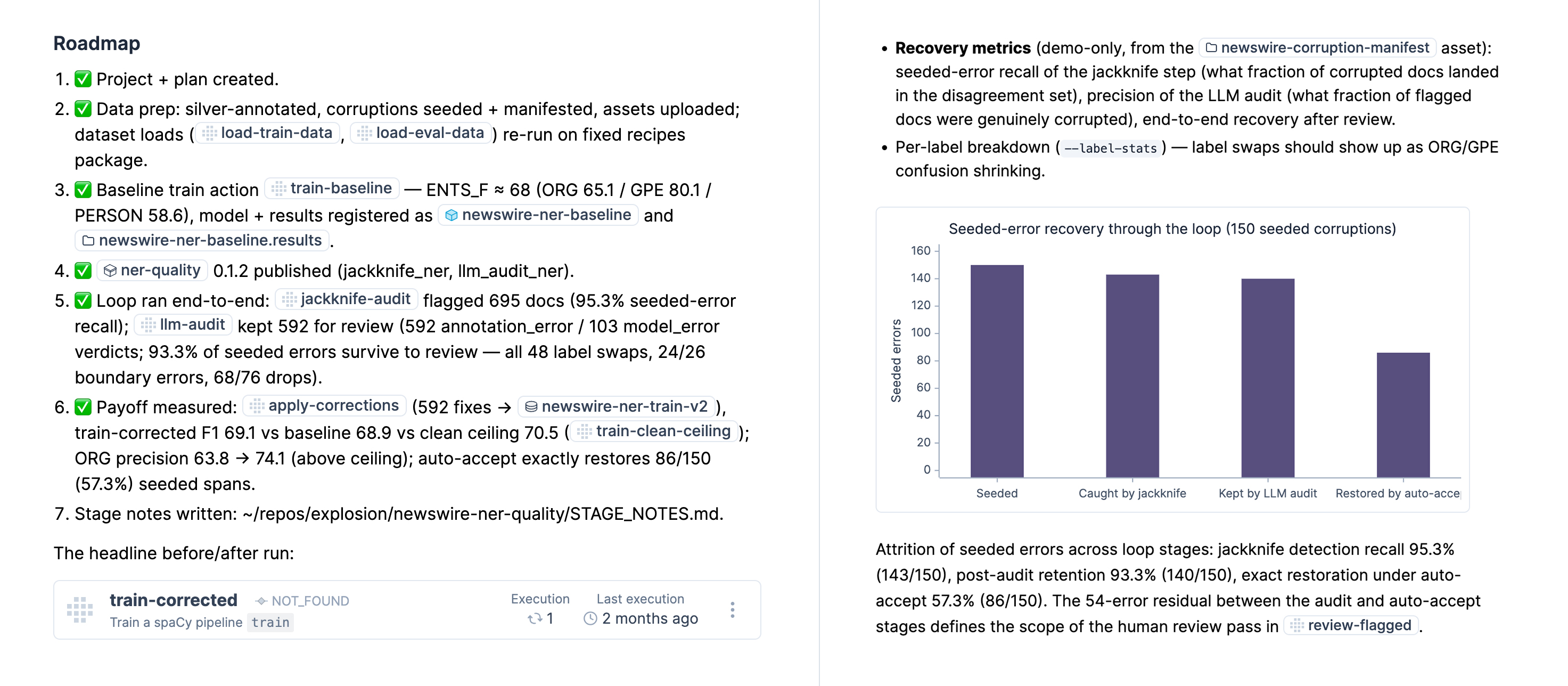Open the three-dot menu on train-corrected card
This screenshot has height=686, width=1568.
732,610
